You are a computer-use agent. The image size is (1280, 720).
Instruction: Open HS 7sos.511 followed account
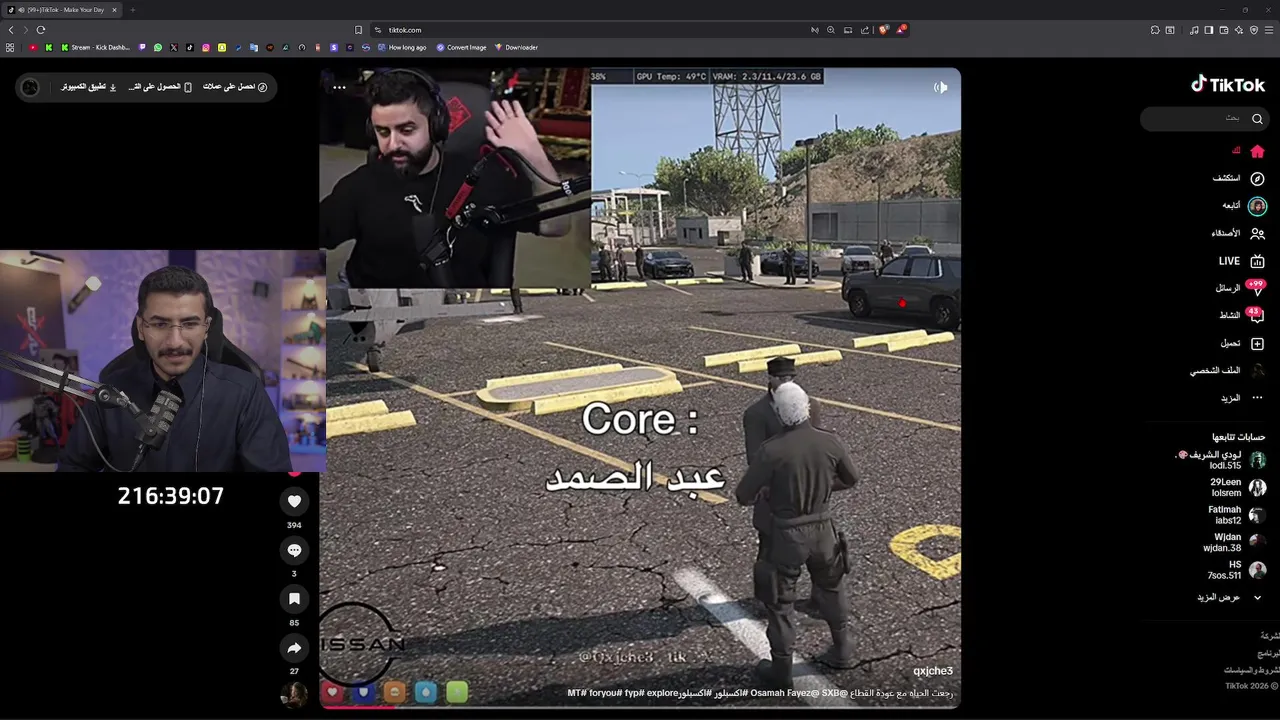[x=1235, y=570]
